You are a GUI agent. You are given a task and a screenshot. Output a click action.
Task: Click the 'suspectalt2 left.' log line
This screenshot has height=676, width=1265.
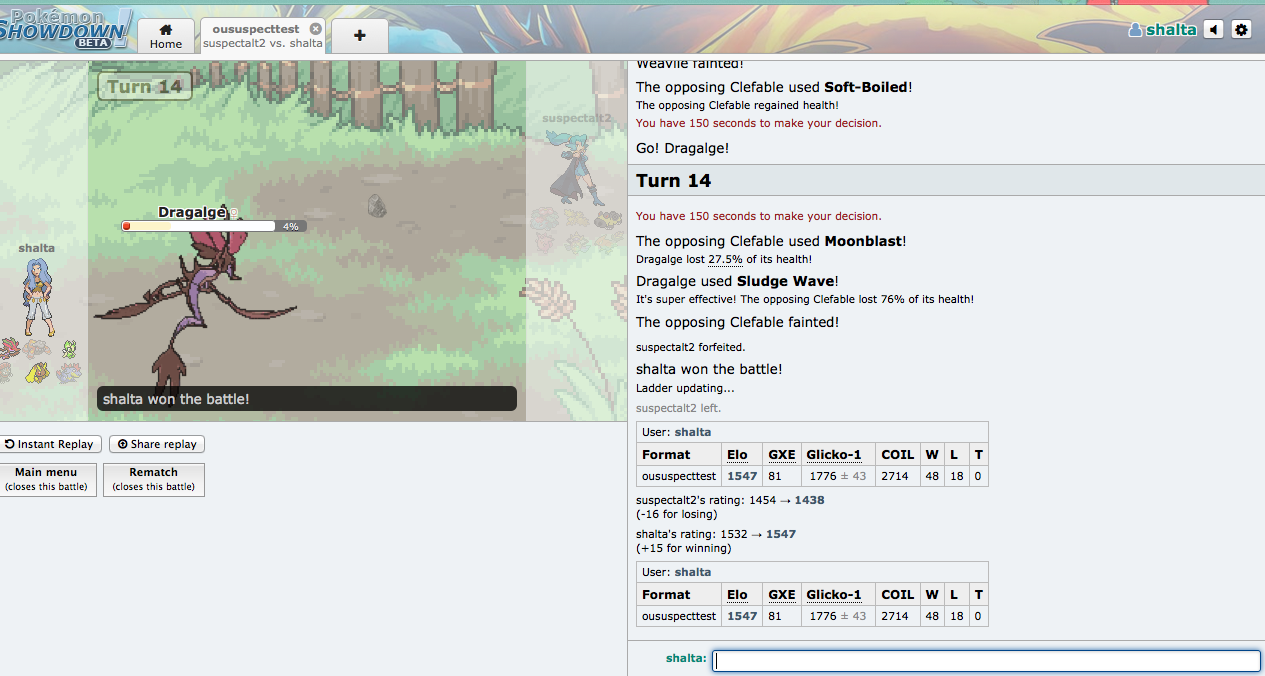(678, 408)
